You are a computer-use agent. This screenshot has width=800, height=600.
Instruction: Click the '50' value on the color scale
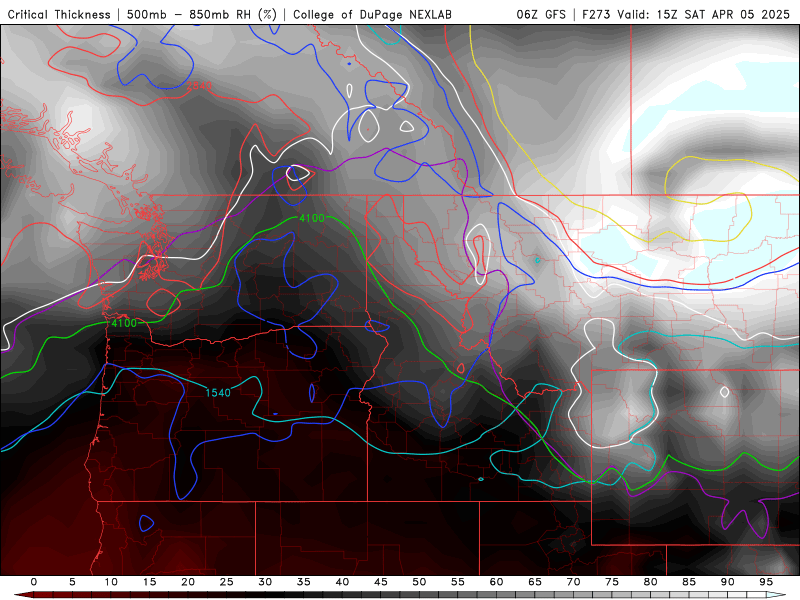[419, 582]
